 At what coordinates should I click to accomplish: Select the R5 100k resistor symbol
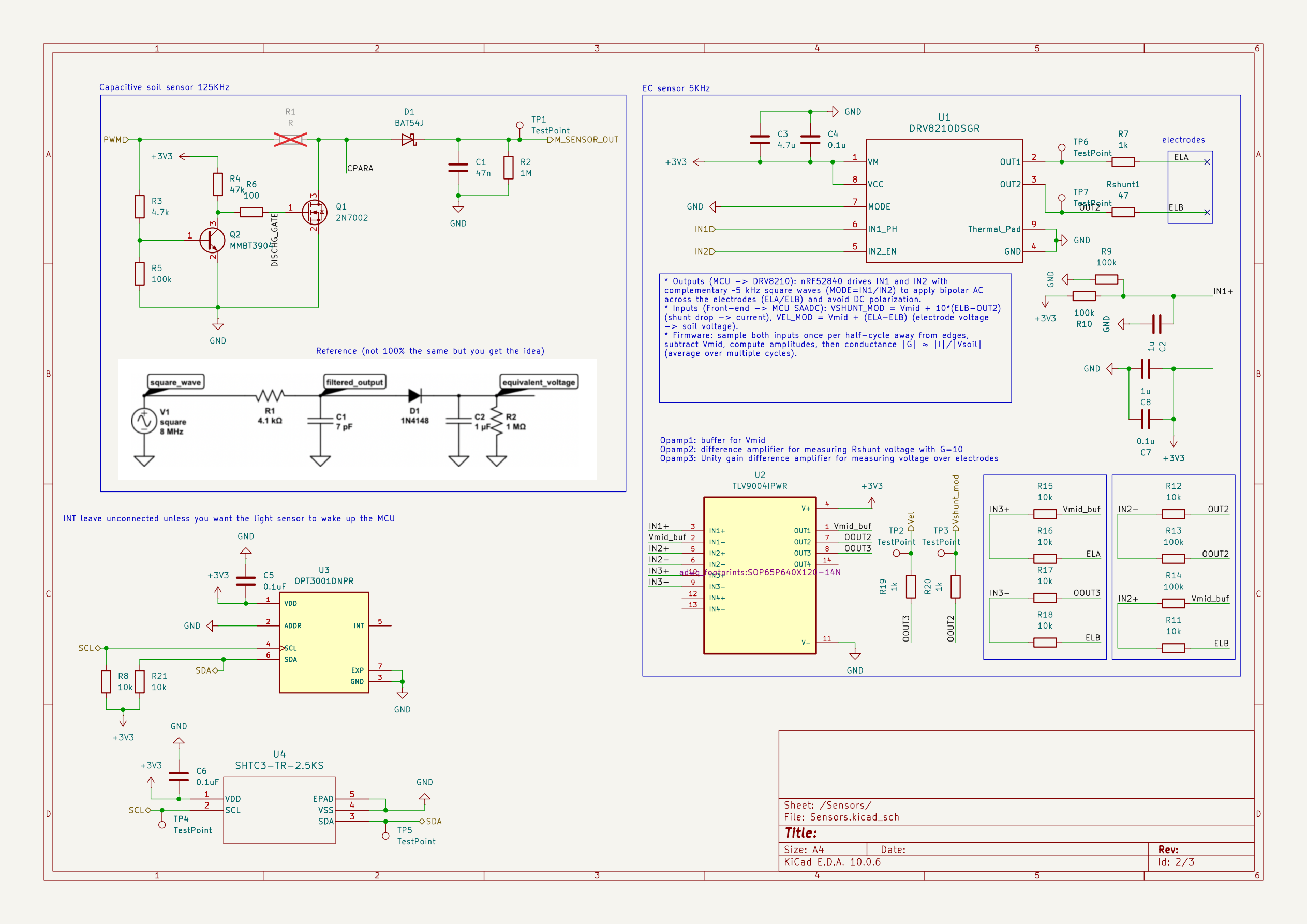point(140,274)
